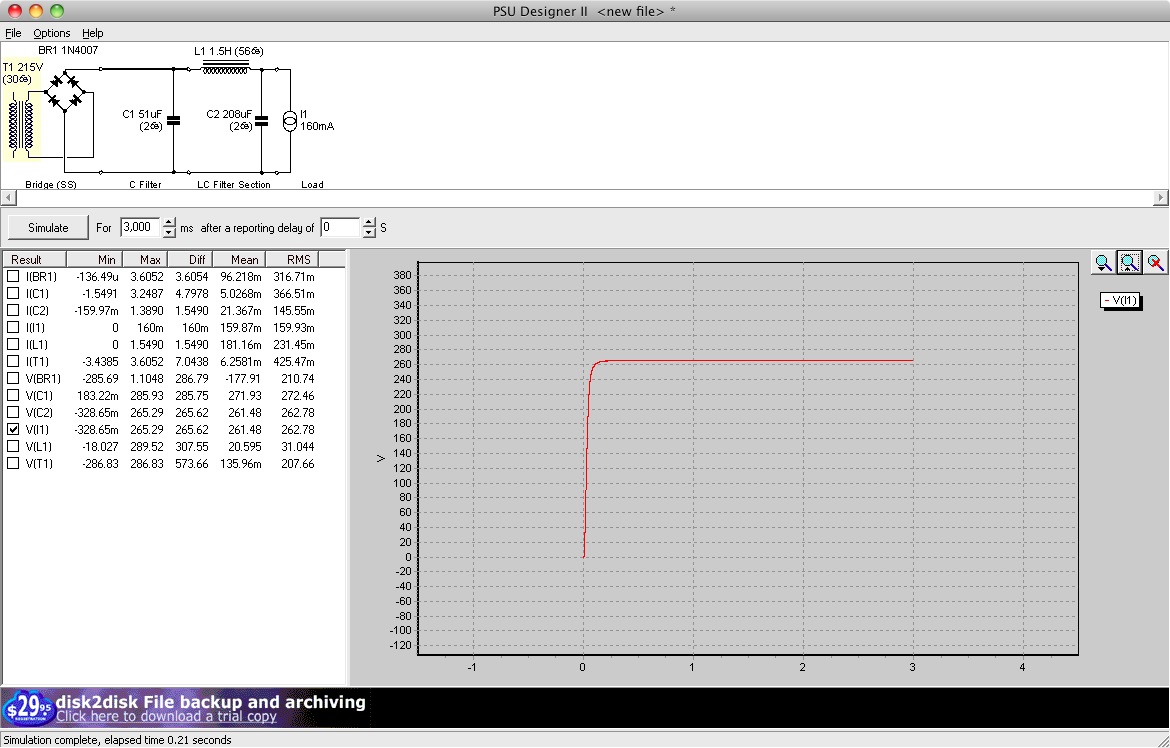Click the C Filter section label
This screenshot has width=1170, height=748.
pyautogui.click(x=145, y=184)
